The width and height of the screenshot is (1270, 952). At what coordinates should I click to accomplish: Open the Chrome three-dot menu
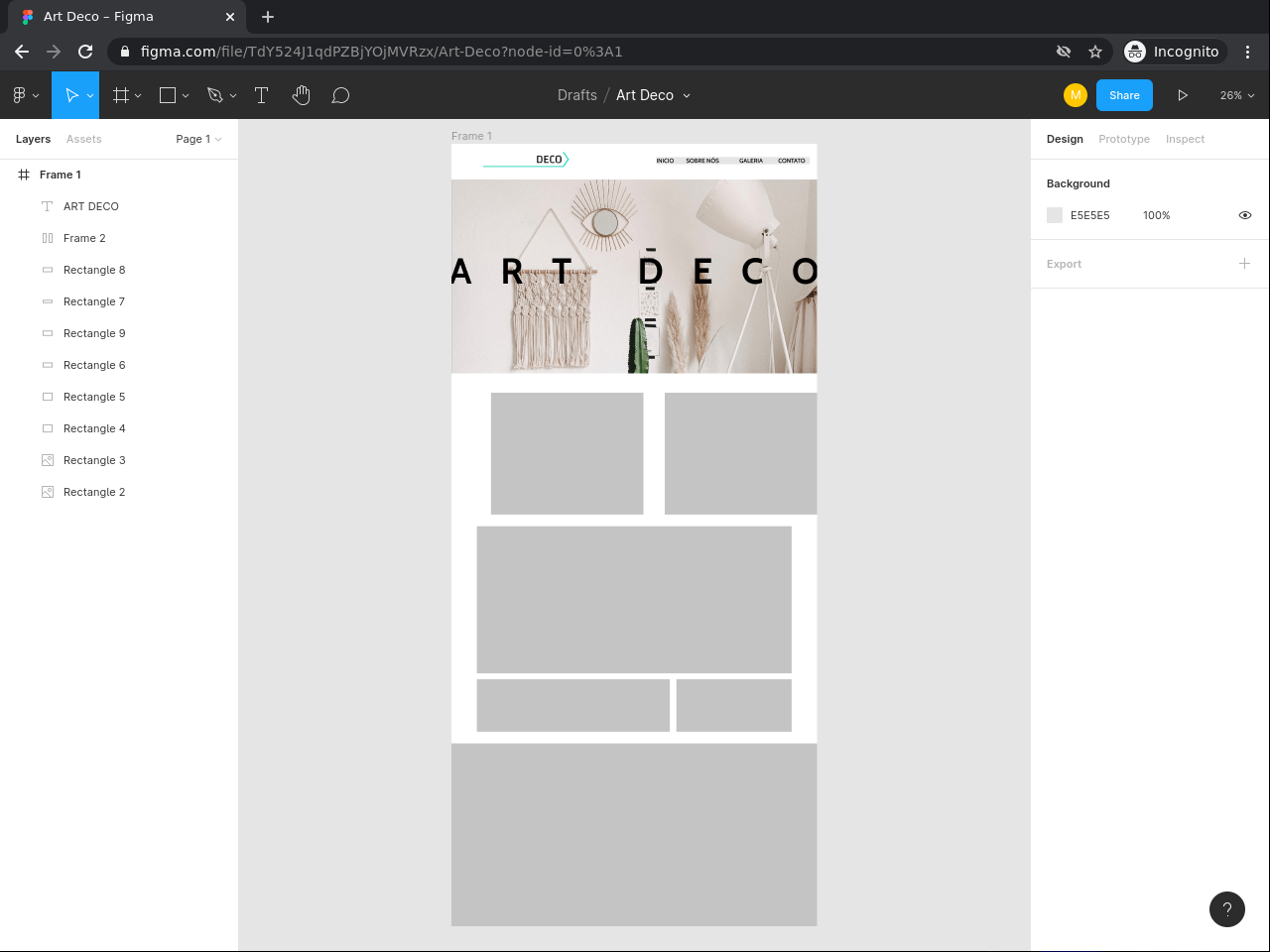[x=1248, y=52]
